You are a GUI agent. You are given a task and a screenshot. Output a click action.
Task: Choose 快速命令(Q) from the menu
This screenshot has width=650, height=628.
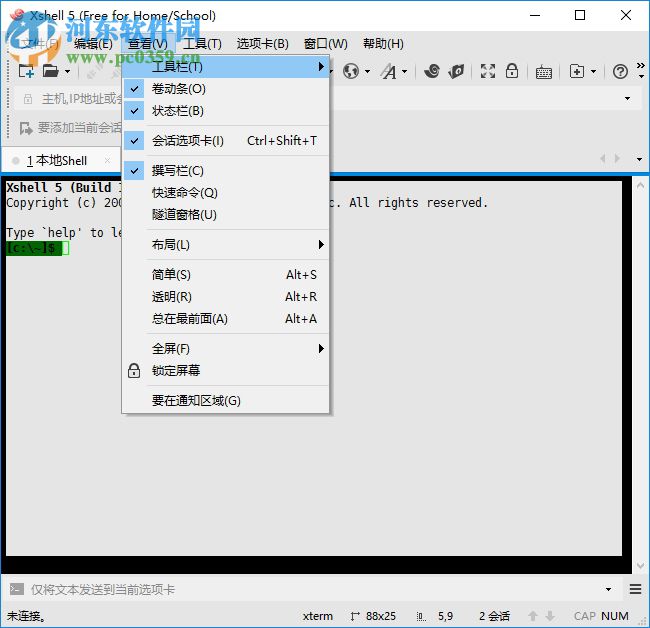point(226,193)
